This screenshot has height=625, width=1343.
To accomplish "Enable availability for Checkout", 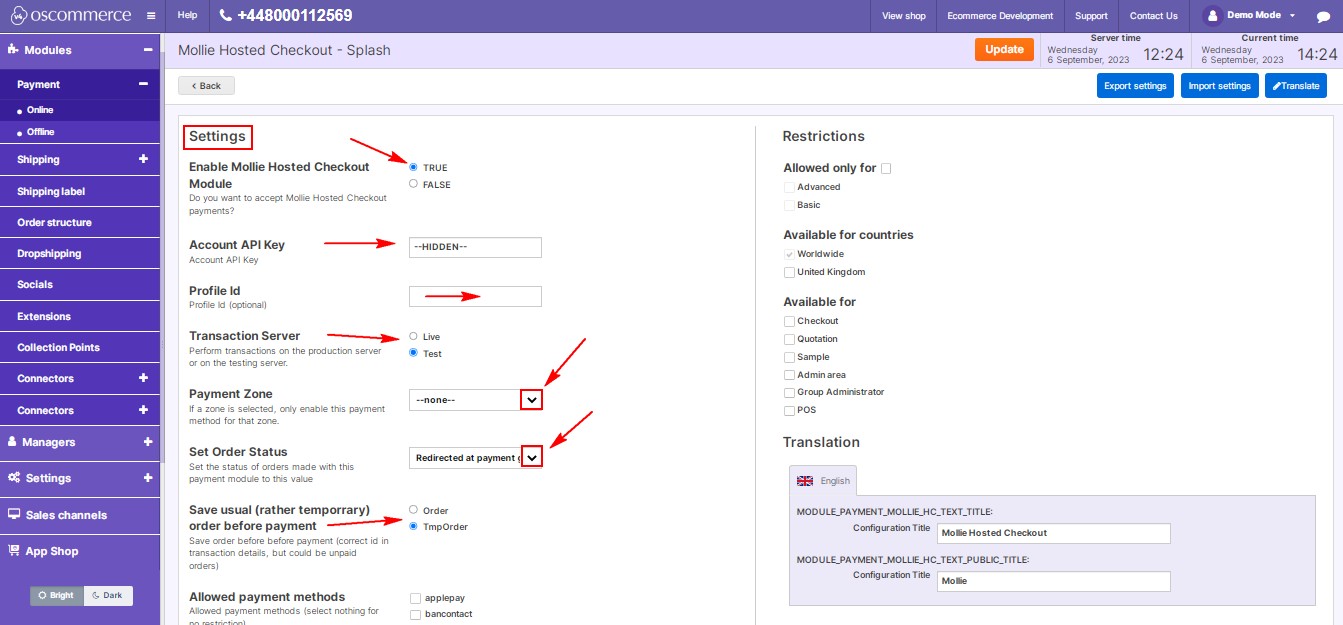I will click(x=789, y=321).
